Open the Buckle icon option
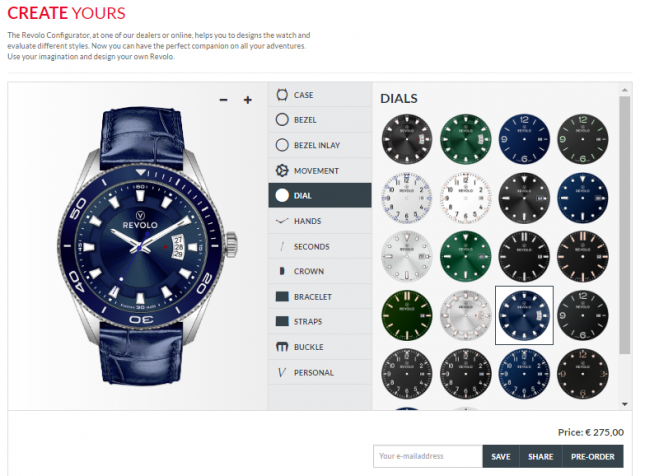The width and height of the screenshot is (645, 476). tap(282, 347)
